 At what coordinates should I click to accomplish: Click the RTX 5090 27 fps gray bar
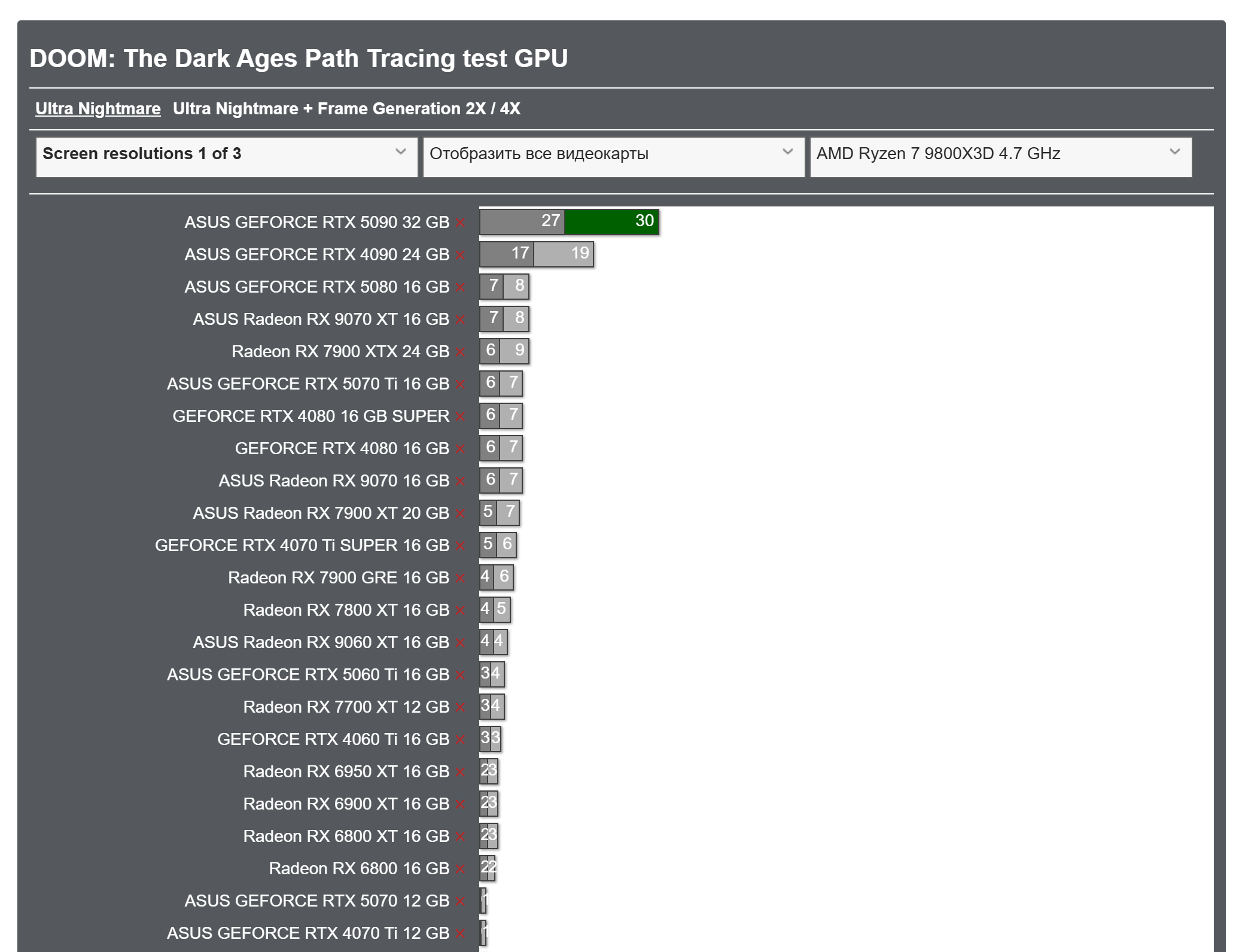pyautogui.click(x=522, y=221)
